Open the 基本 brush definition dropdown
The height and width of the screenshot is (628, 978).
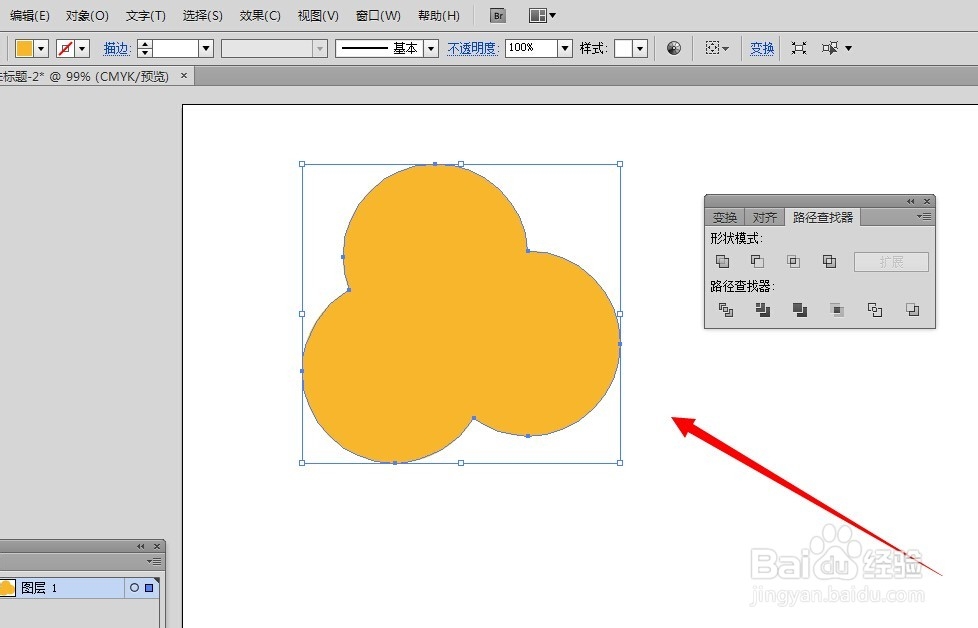tap(430, 49)
